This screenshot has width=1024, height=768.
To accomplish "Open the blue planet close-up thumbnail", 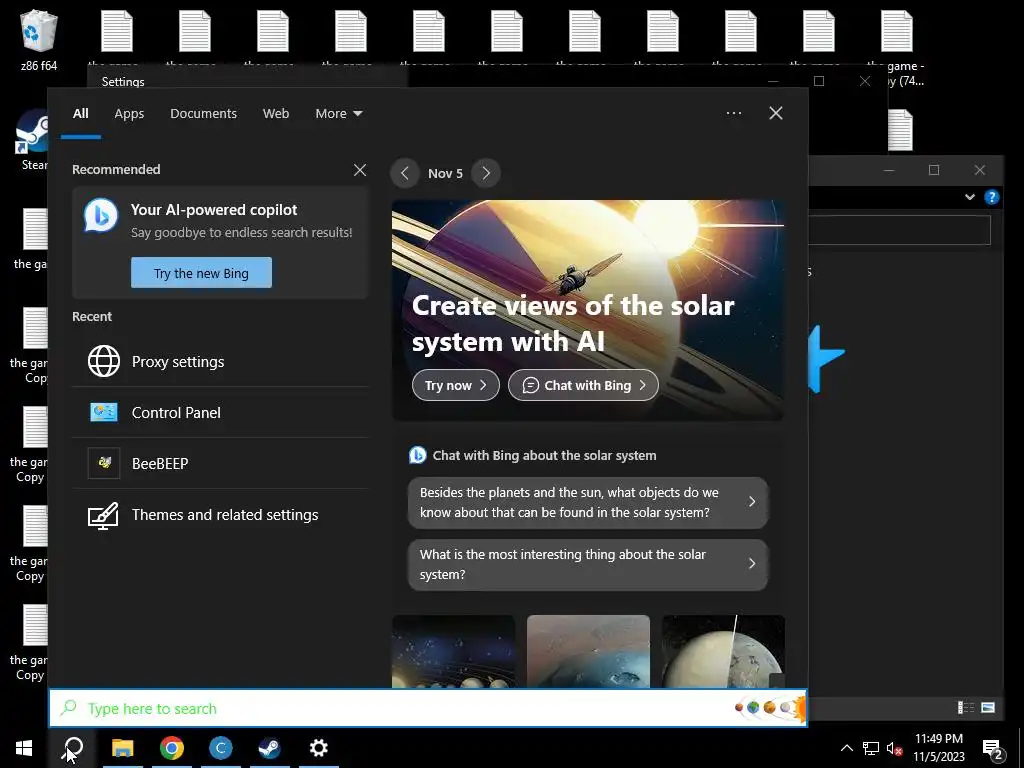I will (x=588, y=651).
